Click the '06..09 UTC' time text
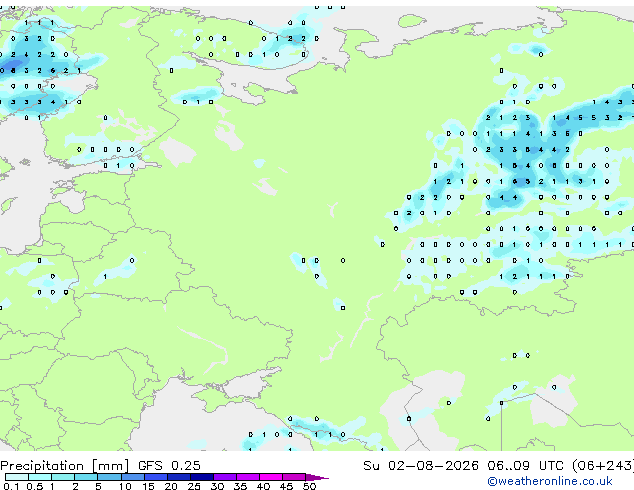The image size is (634, 490). (525, 466)
